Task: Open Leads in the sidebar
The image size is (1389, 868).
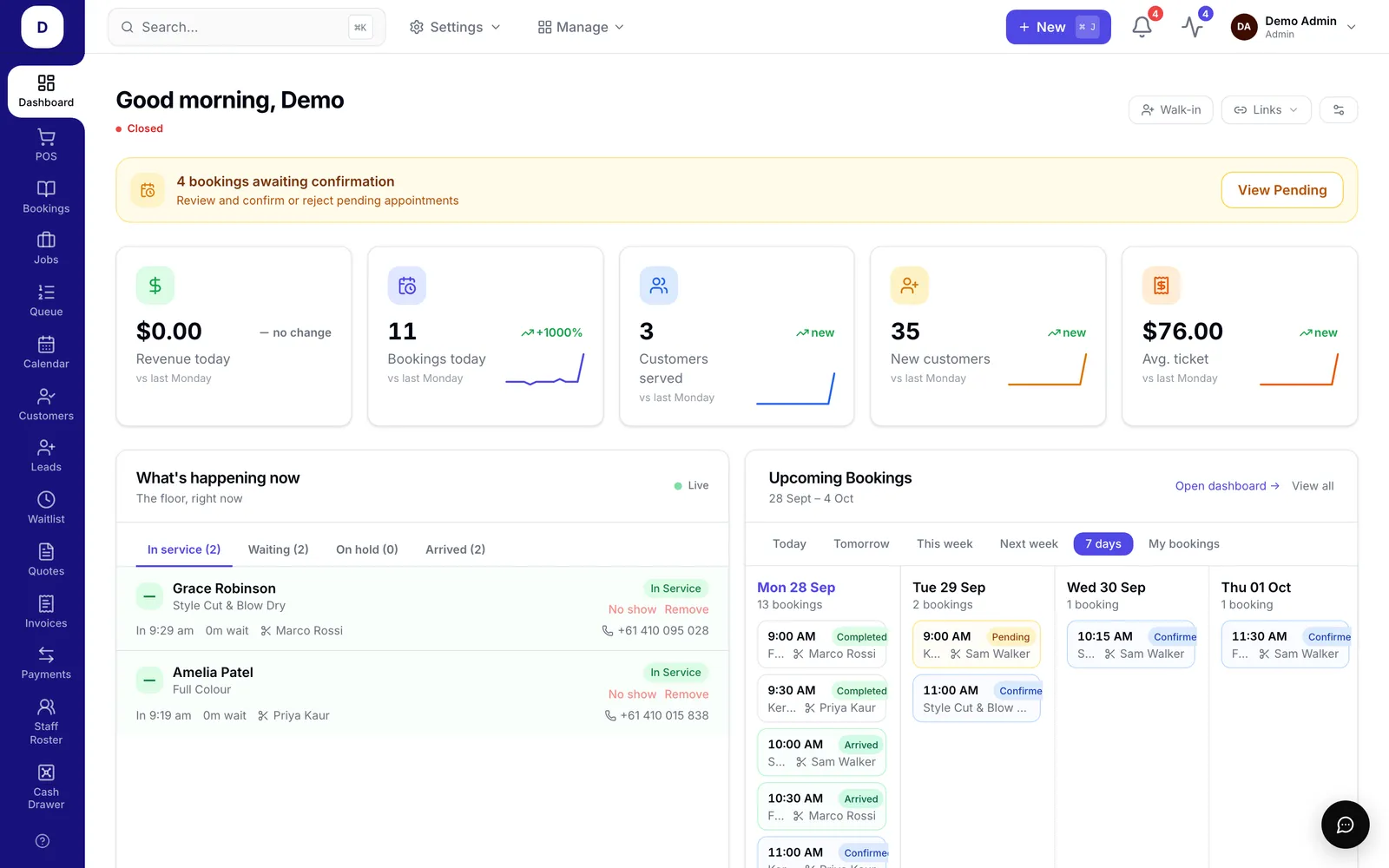Action: coord(46,456)
